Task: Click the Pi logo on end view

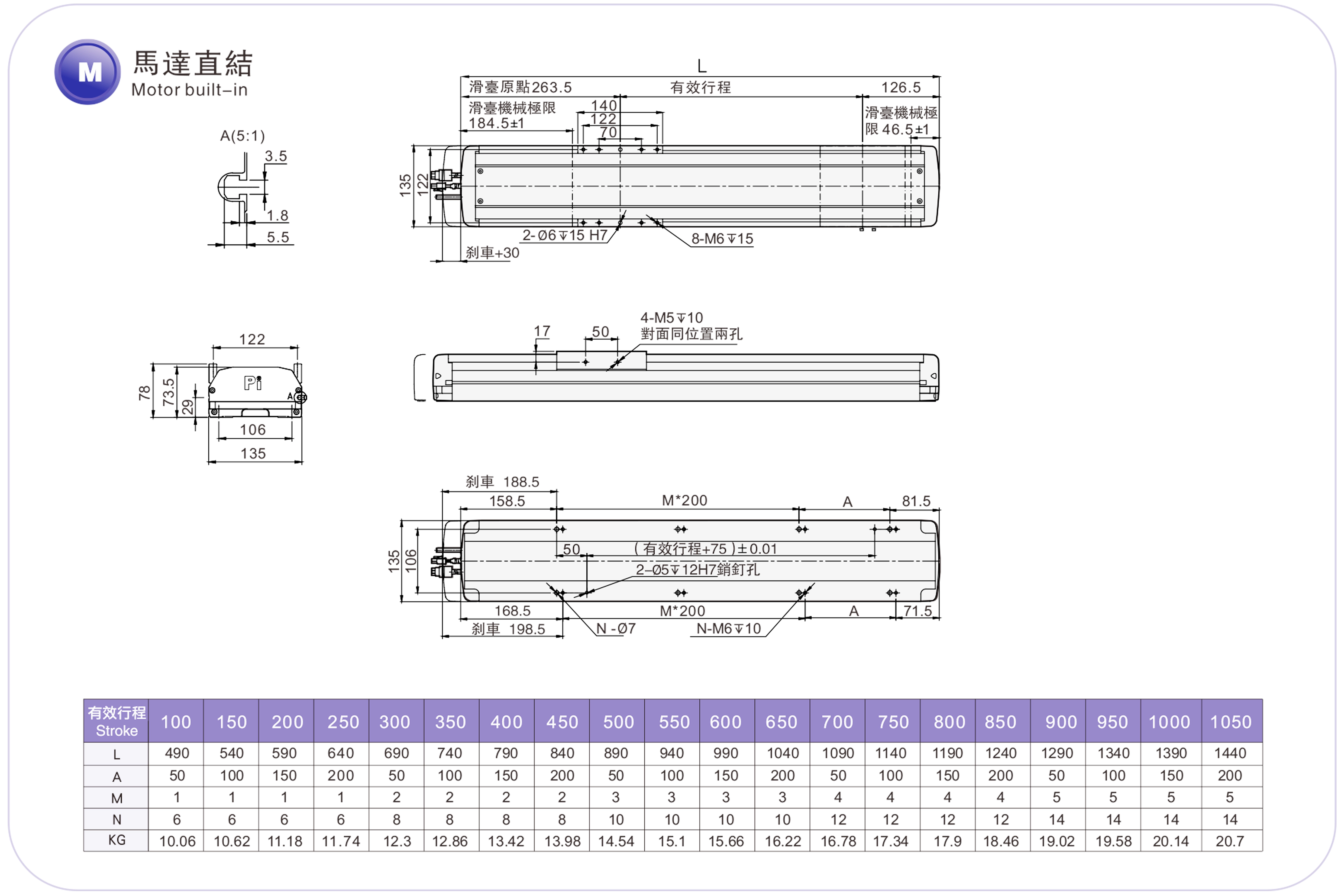Action: 253,382
